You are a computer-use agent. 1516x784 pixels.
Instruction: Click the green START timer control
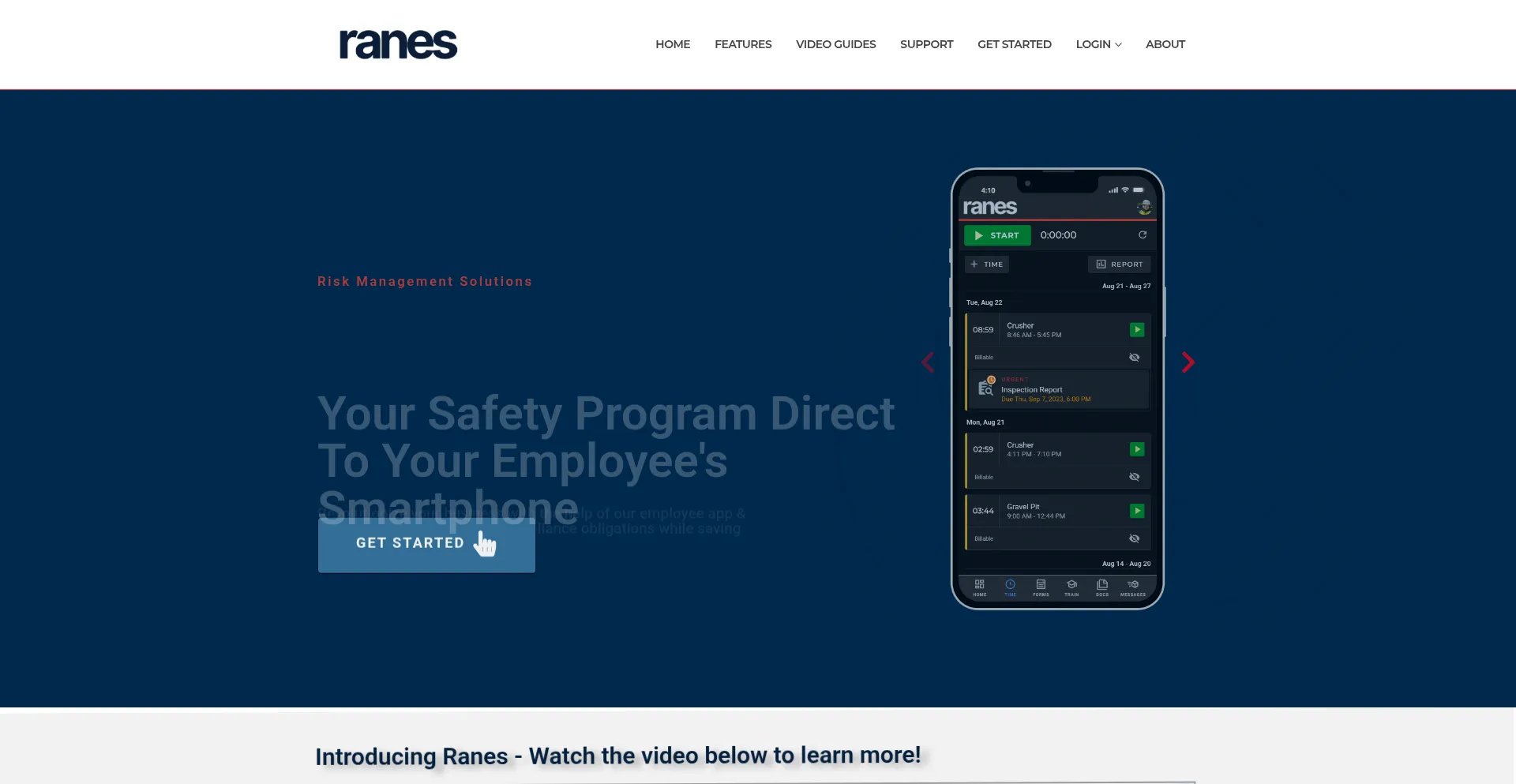pos(996,234)
